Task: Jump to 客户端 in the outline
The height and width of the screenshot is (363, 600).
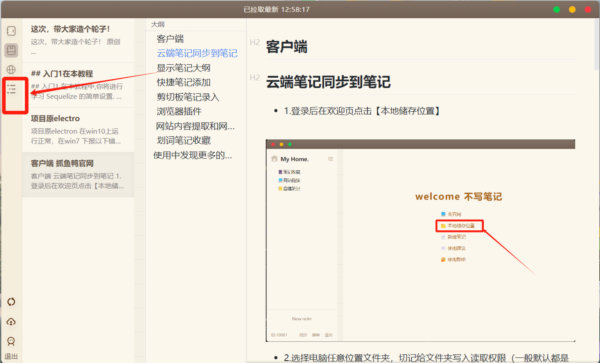Action: [170, 39]
